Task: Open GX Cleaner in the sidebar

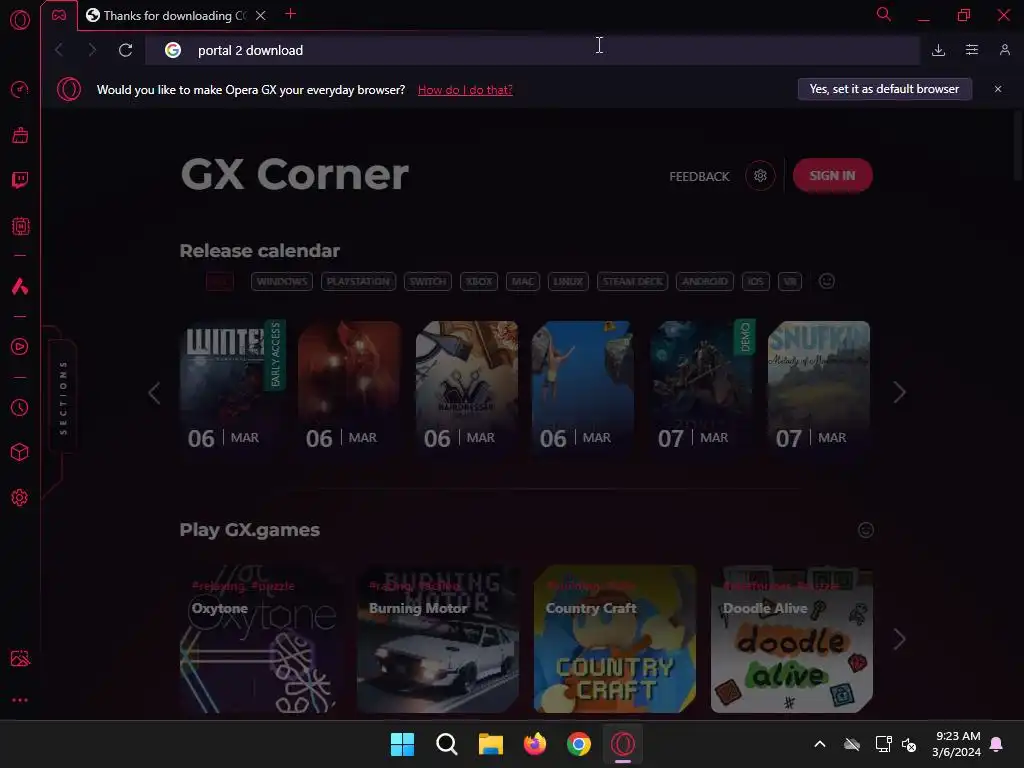Action: click(20, 135)
